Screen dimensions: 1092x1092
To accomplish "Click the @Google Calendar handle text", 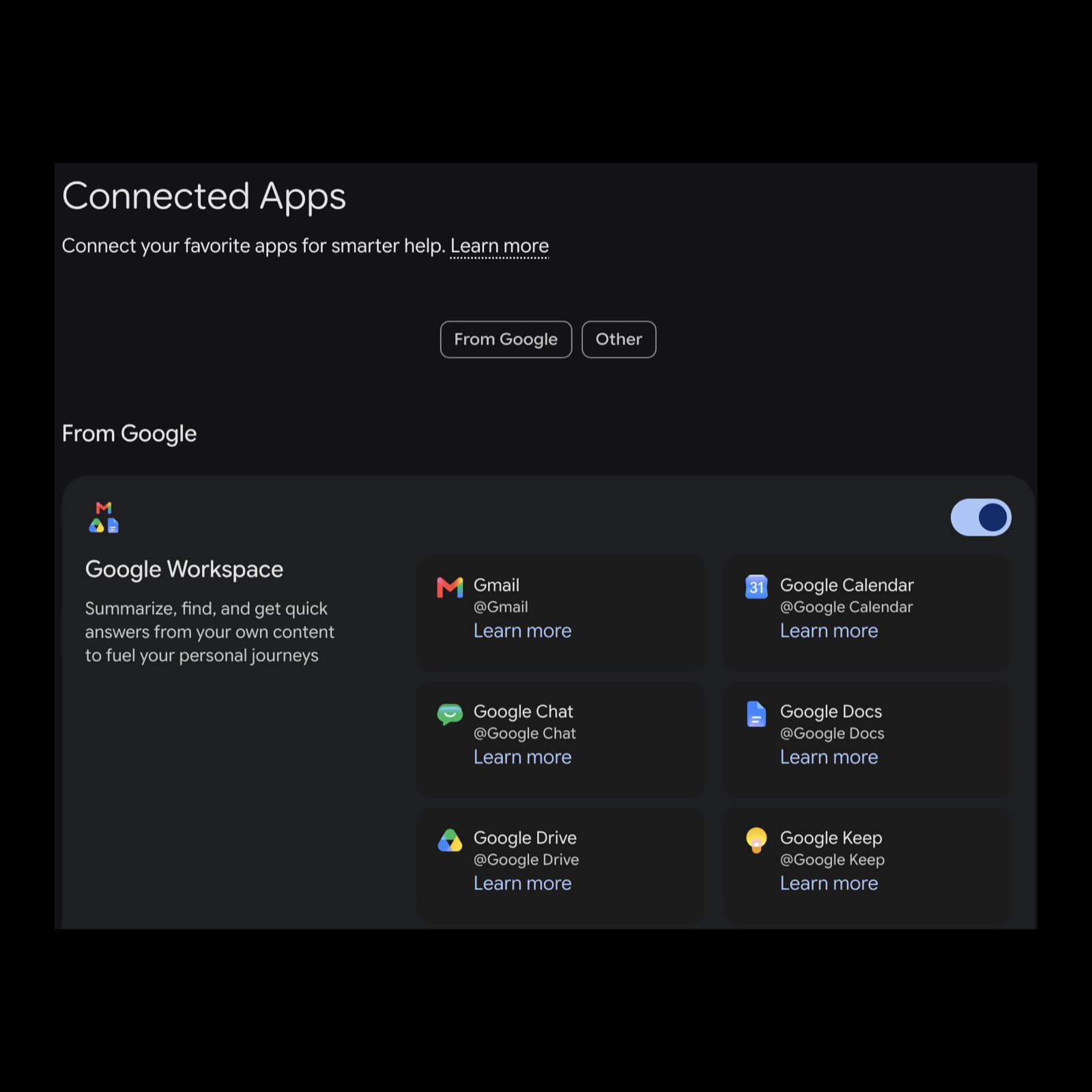I will coord(846,607).
